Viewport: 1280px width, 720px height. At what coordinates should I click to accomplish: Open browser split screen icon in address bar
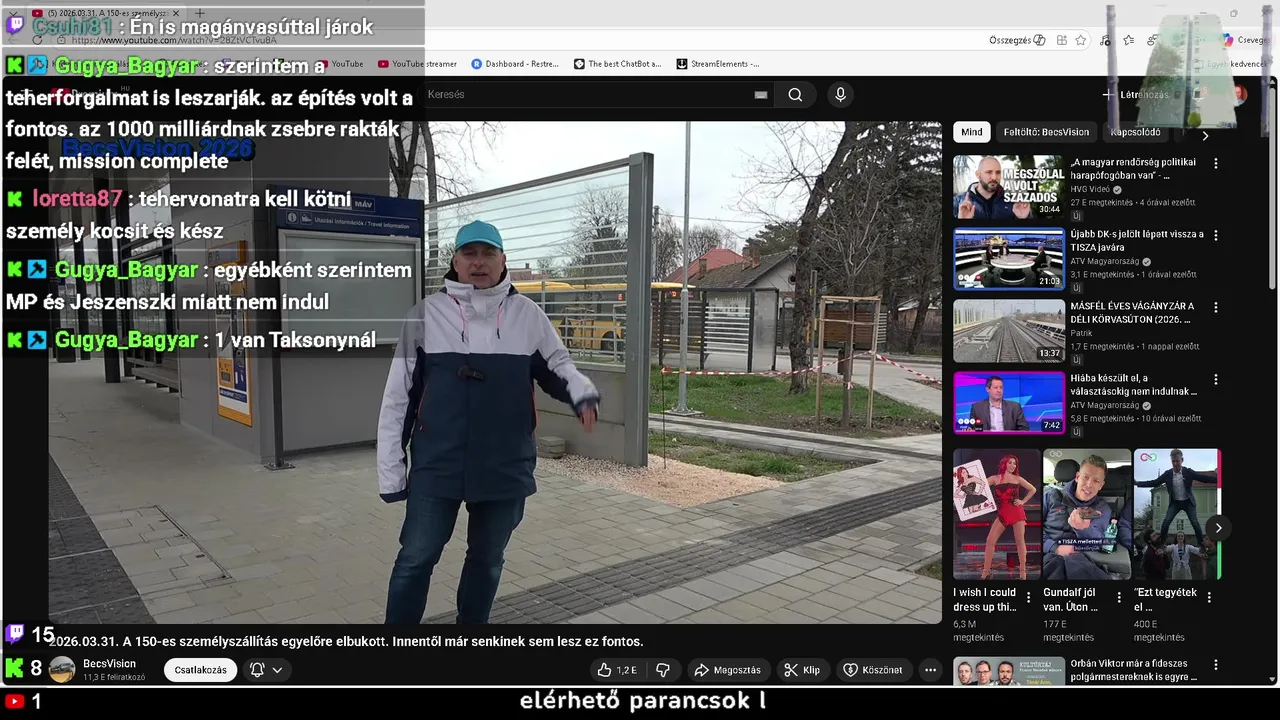coord(1062,40)
